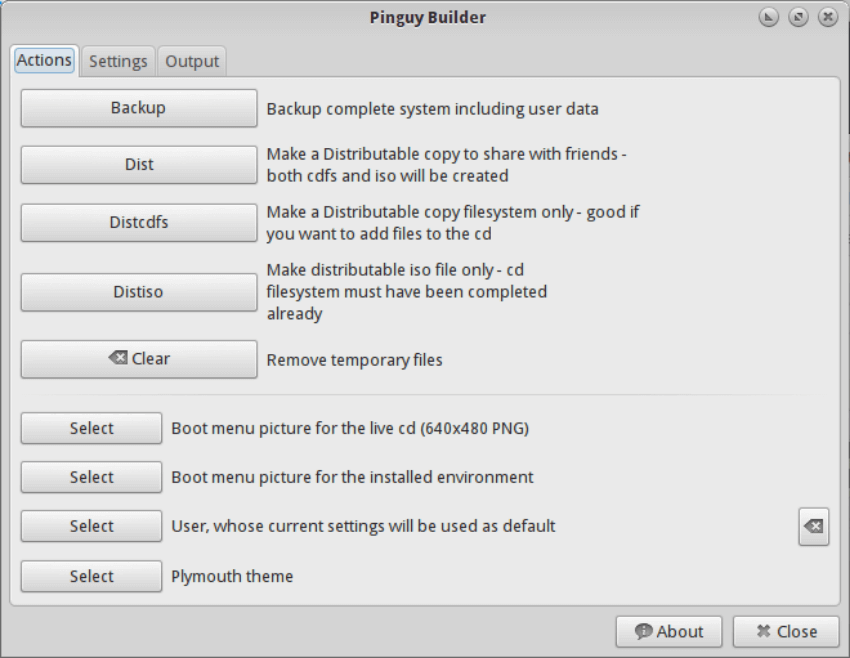This screenshot has width=850, height=658.
Task: Open the Actions tab
Action: 44,60
